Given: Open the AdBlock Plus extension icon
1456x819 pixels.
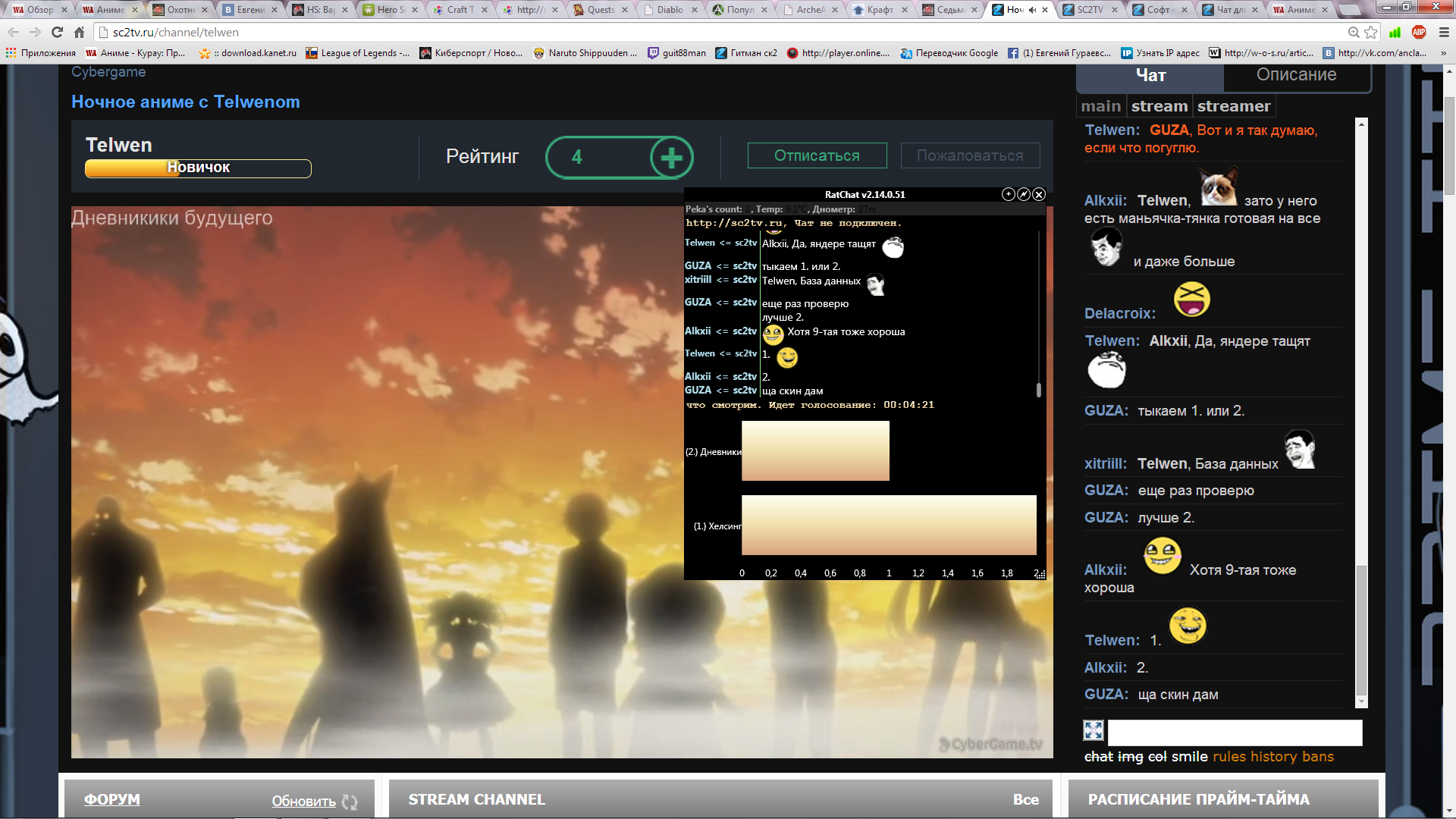Looking at the screenshot, I should [1419, 32].
